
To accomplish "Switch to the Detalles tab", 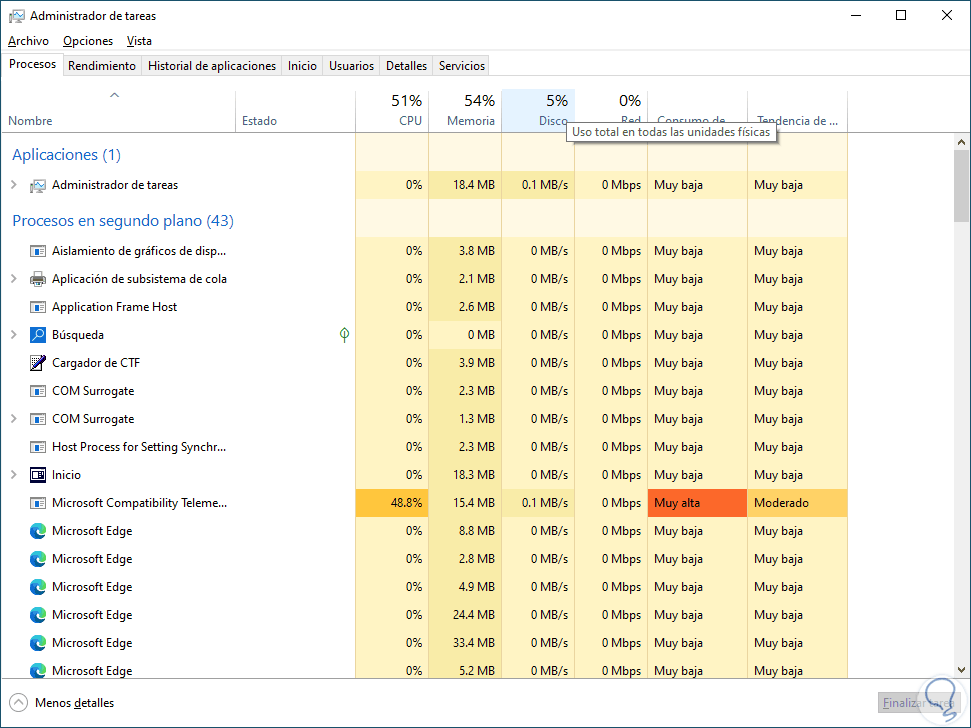I will click(406, 66).
